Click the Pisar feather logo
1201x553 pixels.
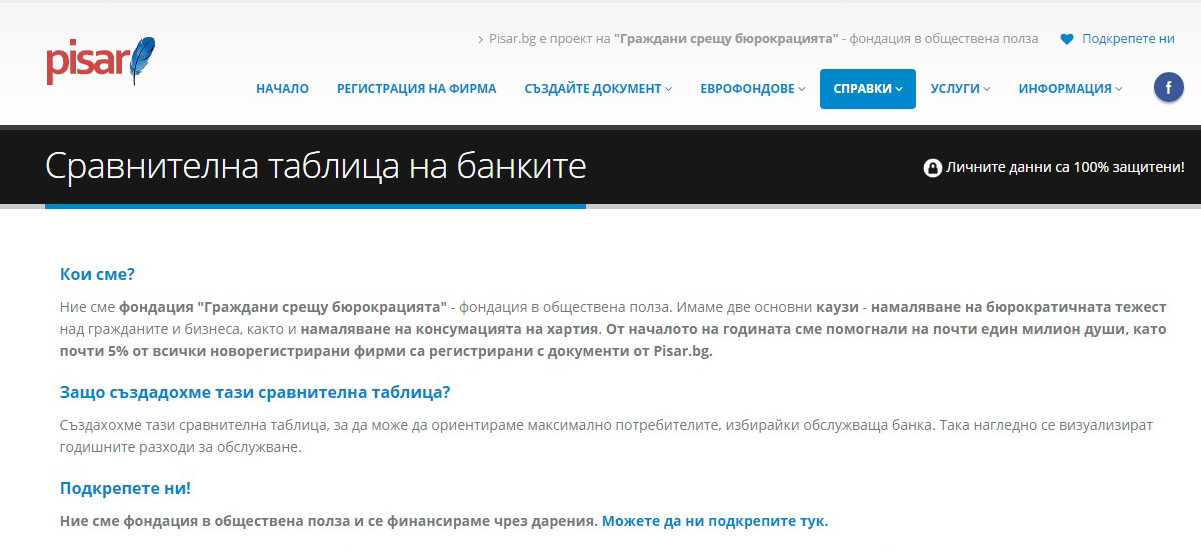pyautogui.click(x=100, y=61)
